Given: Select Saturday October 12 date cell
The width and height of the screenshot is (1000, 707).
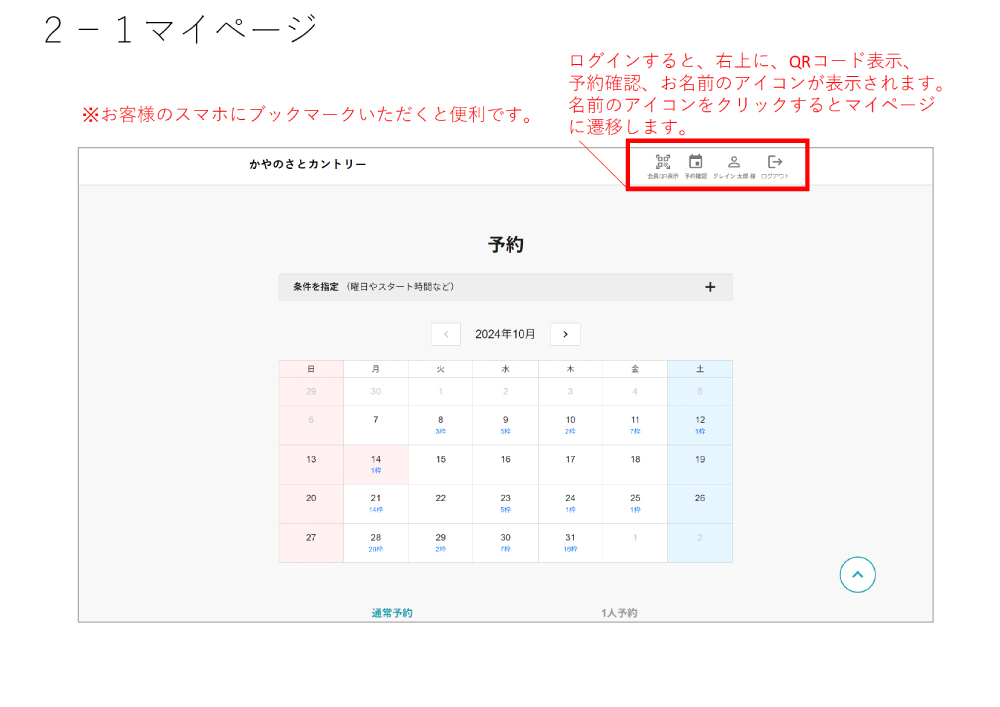Looking at the screenshot, I should click(700, 424).
